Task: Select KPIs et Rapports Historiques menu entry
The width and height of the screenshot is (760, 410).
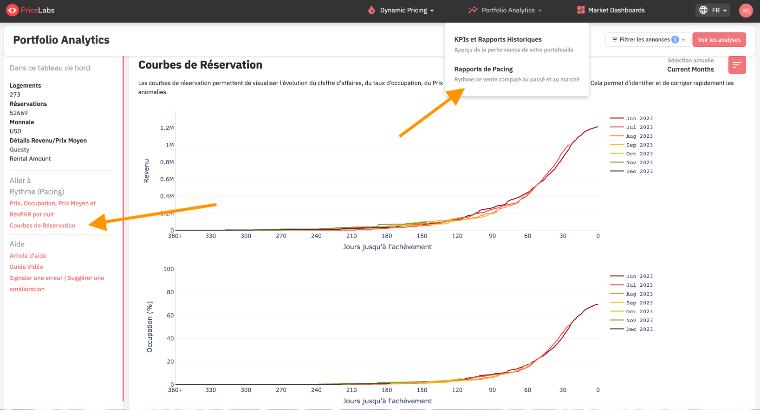Action: click(514, 44)
